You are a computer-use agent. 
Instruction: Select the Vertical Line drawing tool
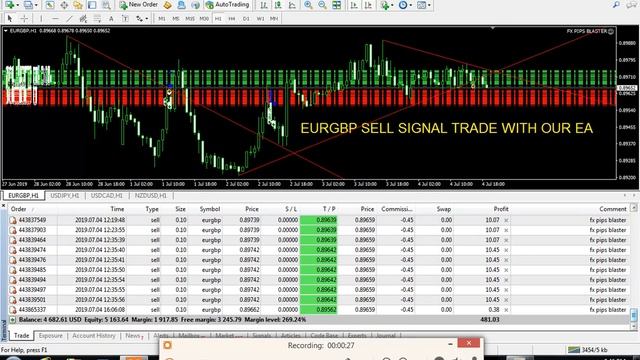click(41, 18)
